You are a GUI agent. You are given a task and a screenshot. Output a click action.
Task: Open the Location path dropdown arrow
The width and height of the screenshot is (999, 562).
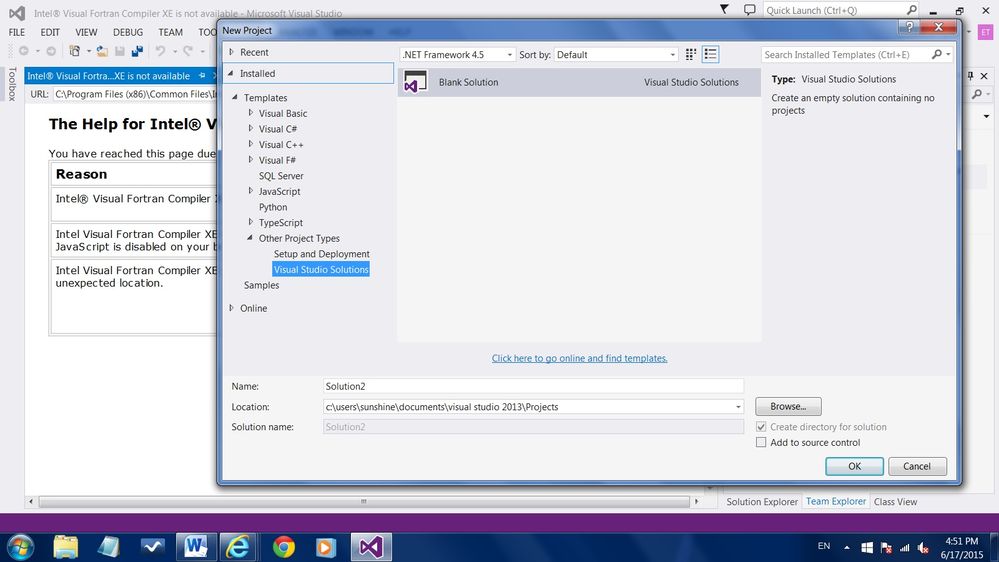pyautogui.click(x=738, y=407)
